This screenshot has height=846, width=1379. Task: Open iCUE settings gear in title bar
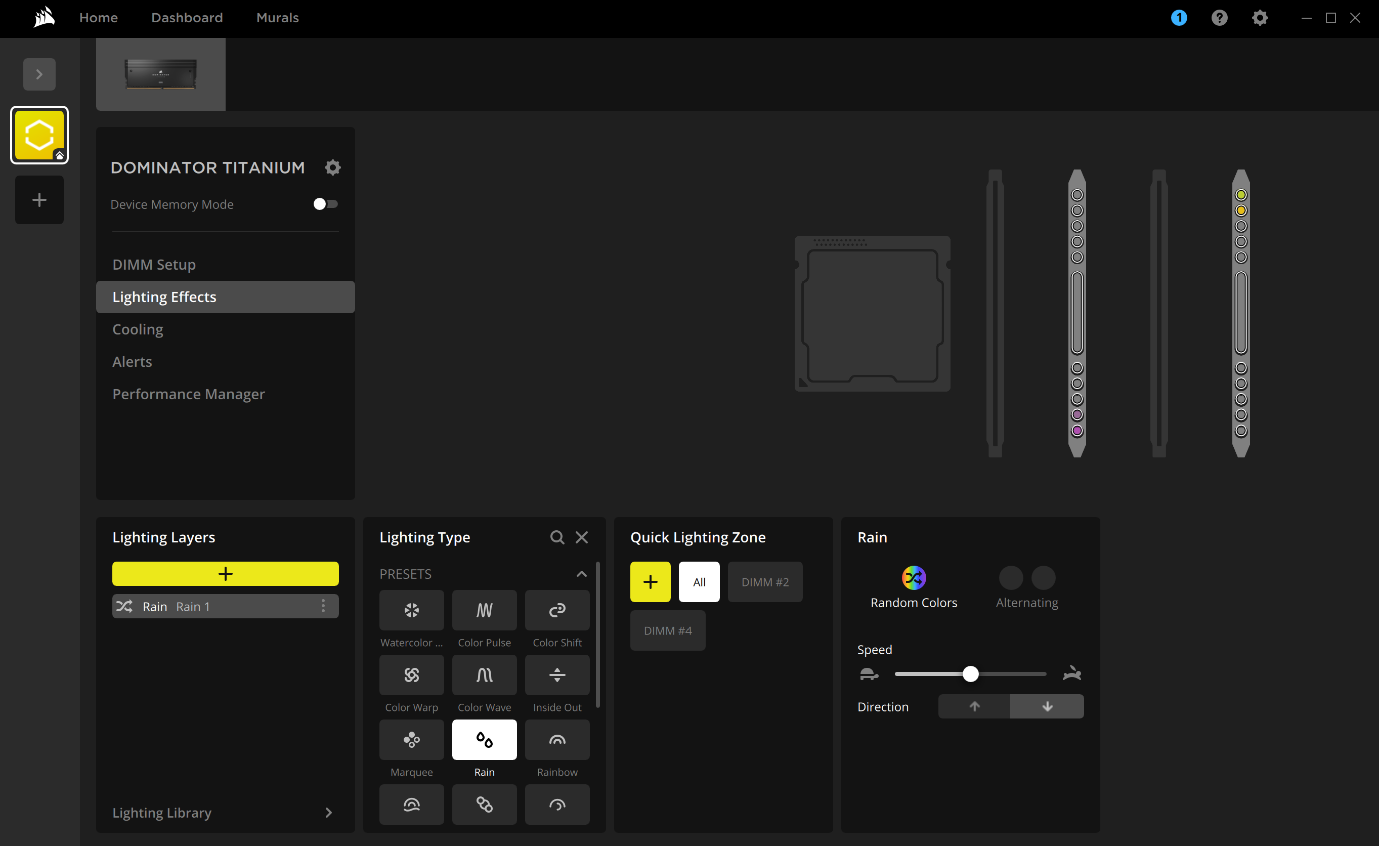coord(1260,18)
